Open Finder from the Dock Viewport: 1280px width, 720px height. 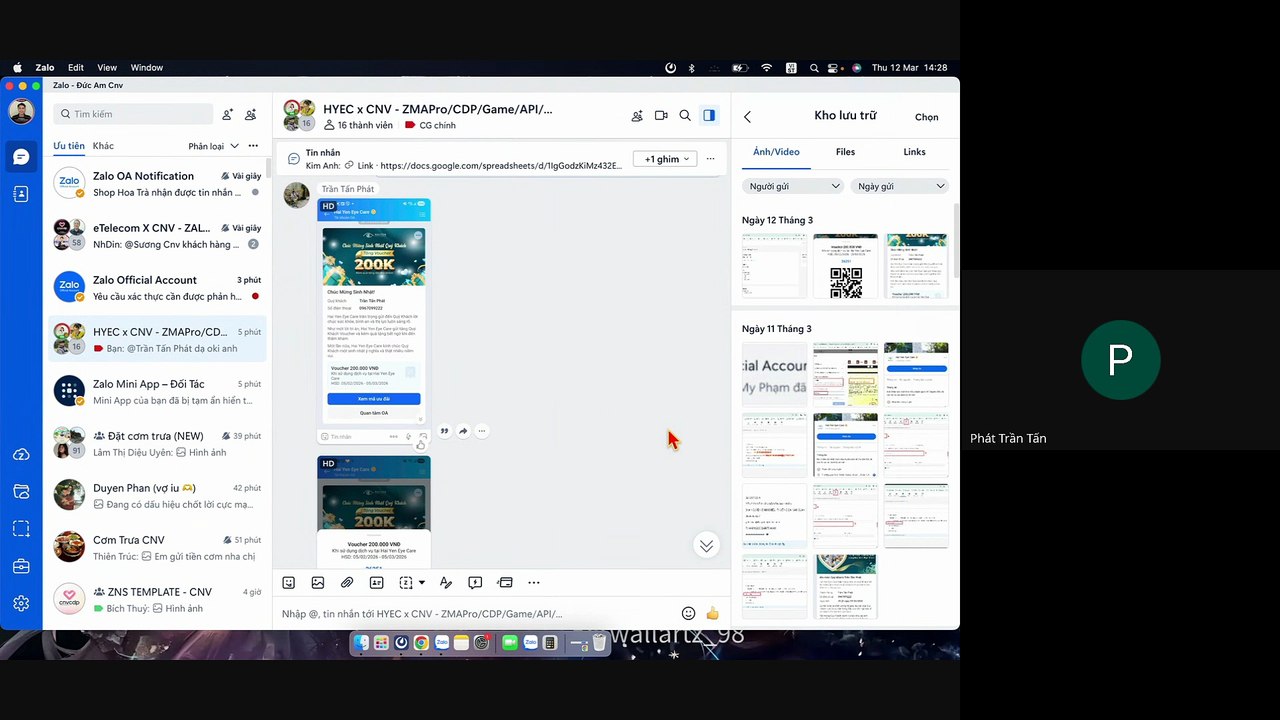tap(361, 643)
